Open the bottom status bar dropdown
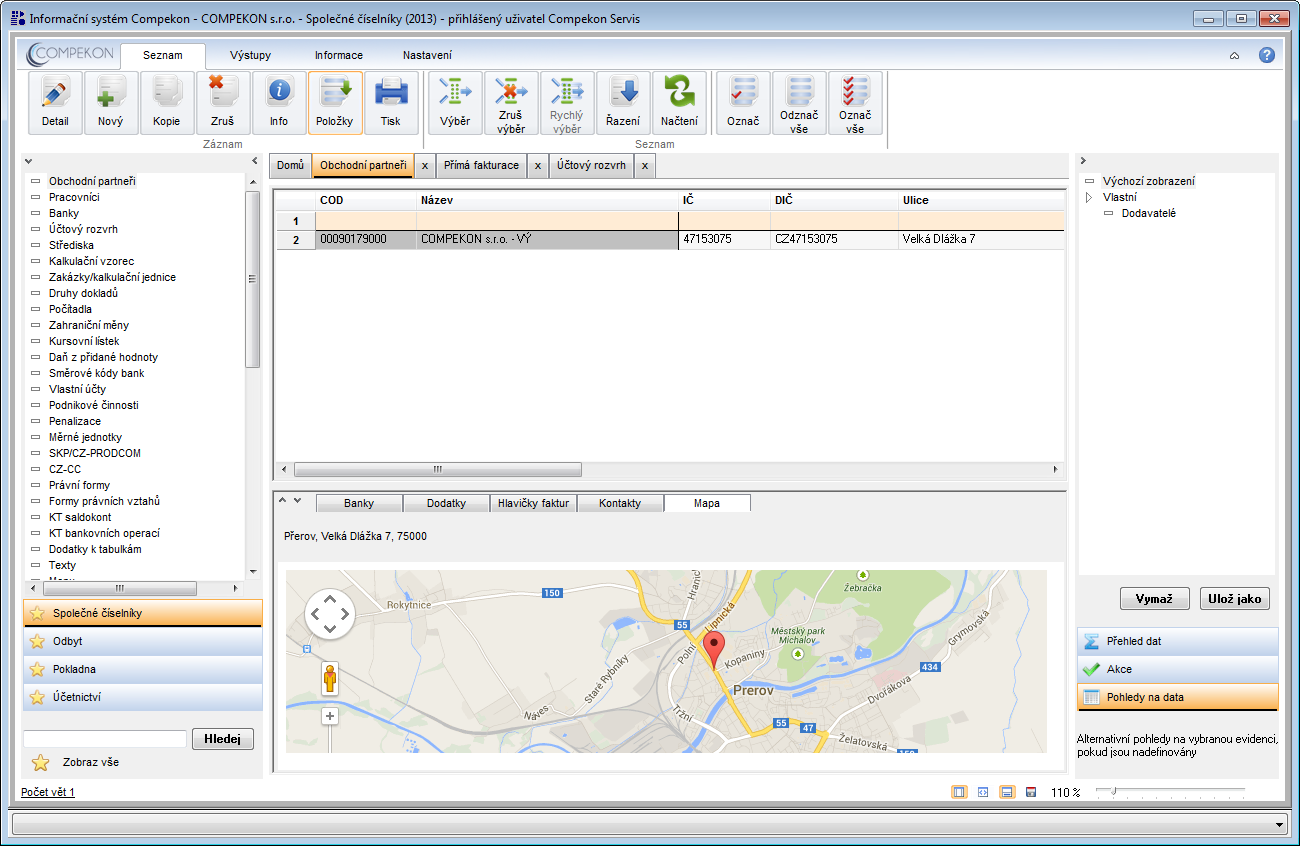1300x846 pixels. click(1280, 824)
